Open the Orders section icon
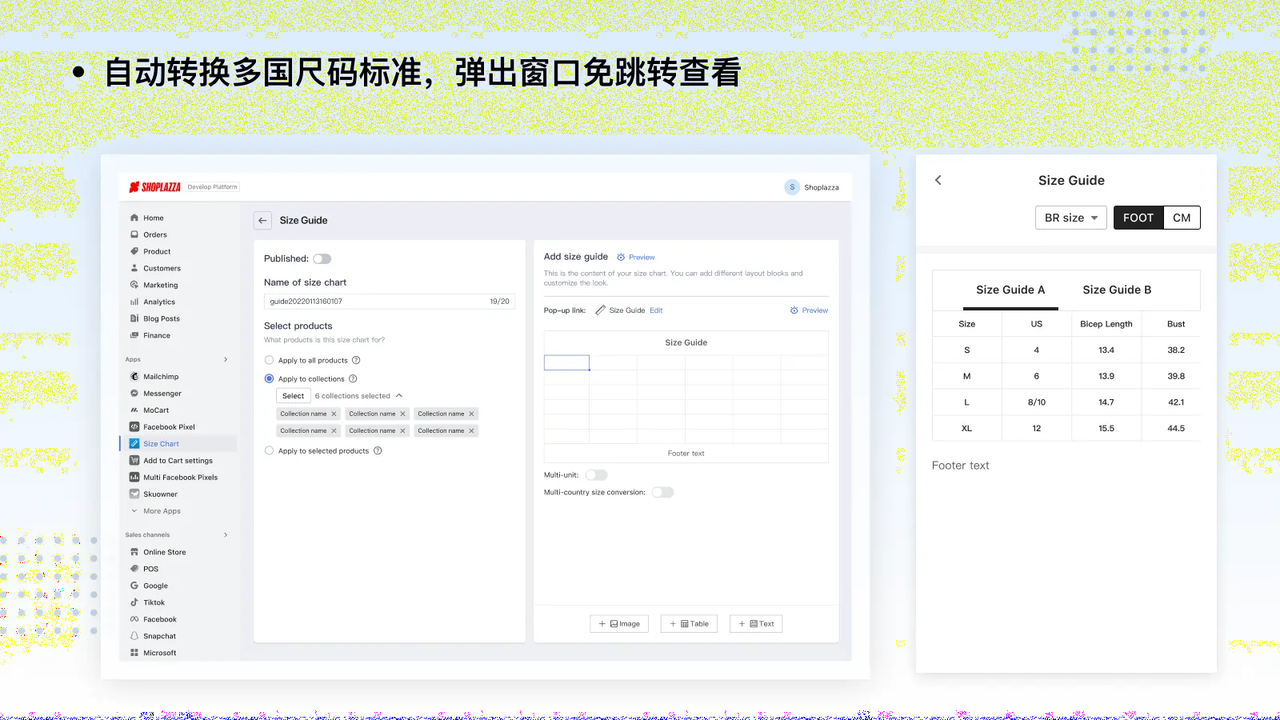Screen dimensions: 1280x720 (x=134, y=235)
